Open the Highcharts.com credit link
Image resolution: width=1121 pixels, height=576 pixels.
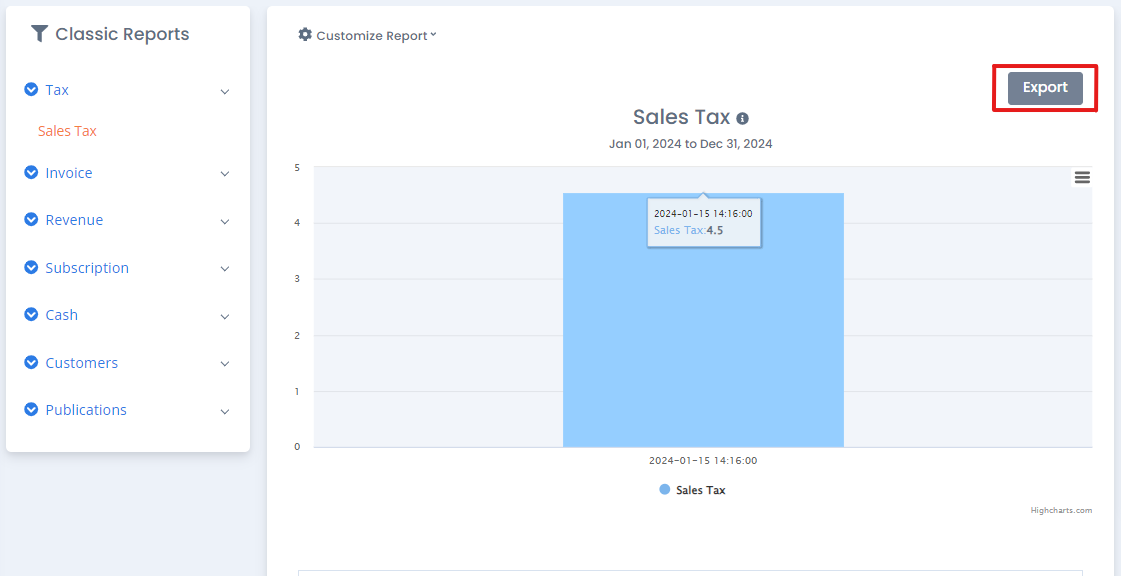point(1062,510)
